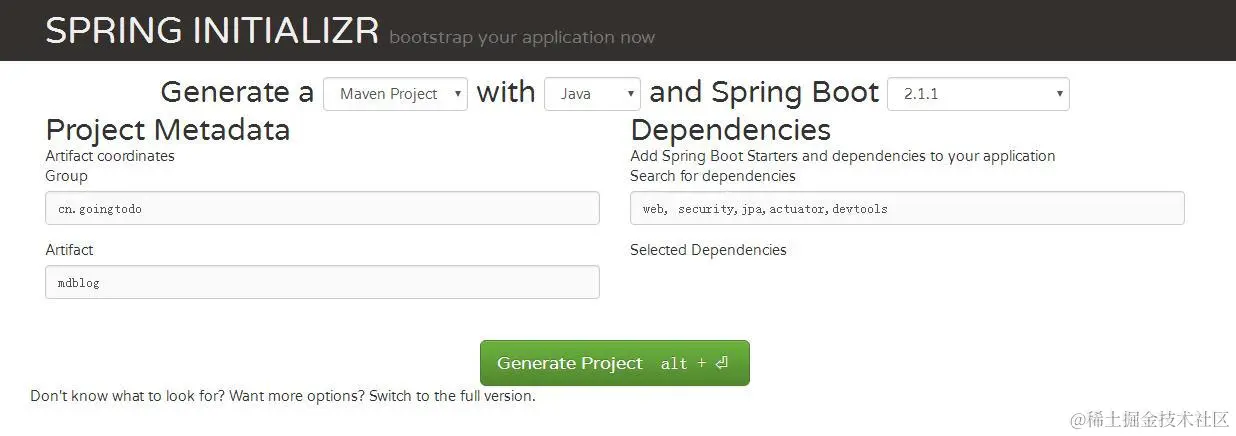
Task: Click the Artifact field label
Action: pos(69,250)
